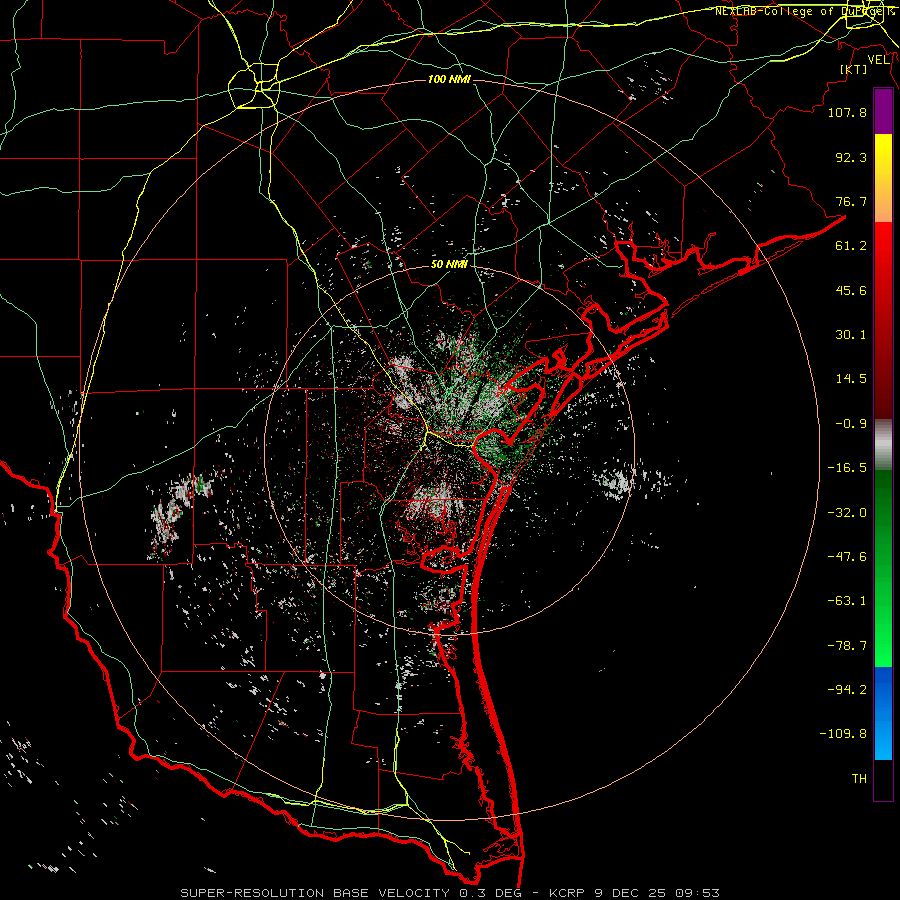Click the -109.8 velocity scale value
The width and height of the screenshot is (900, 900).
click(843, 734)
